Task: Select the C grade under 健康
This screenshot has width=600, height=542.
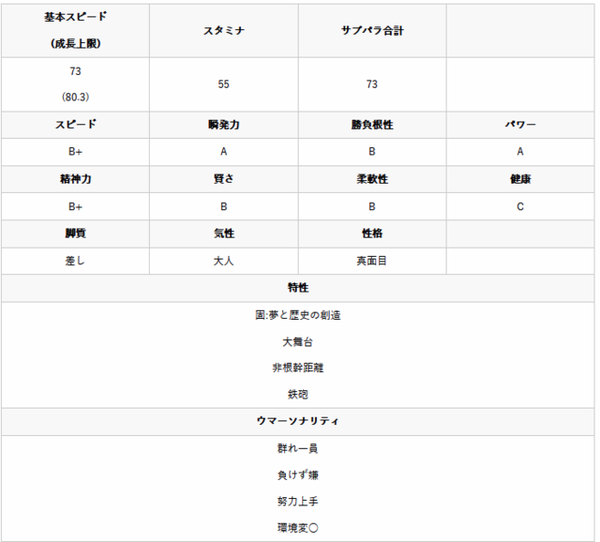Action: 520,207
